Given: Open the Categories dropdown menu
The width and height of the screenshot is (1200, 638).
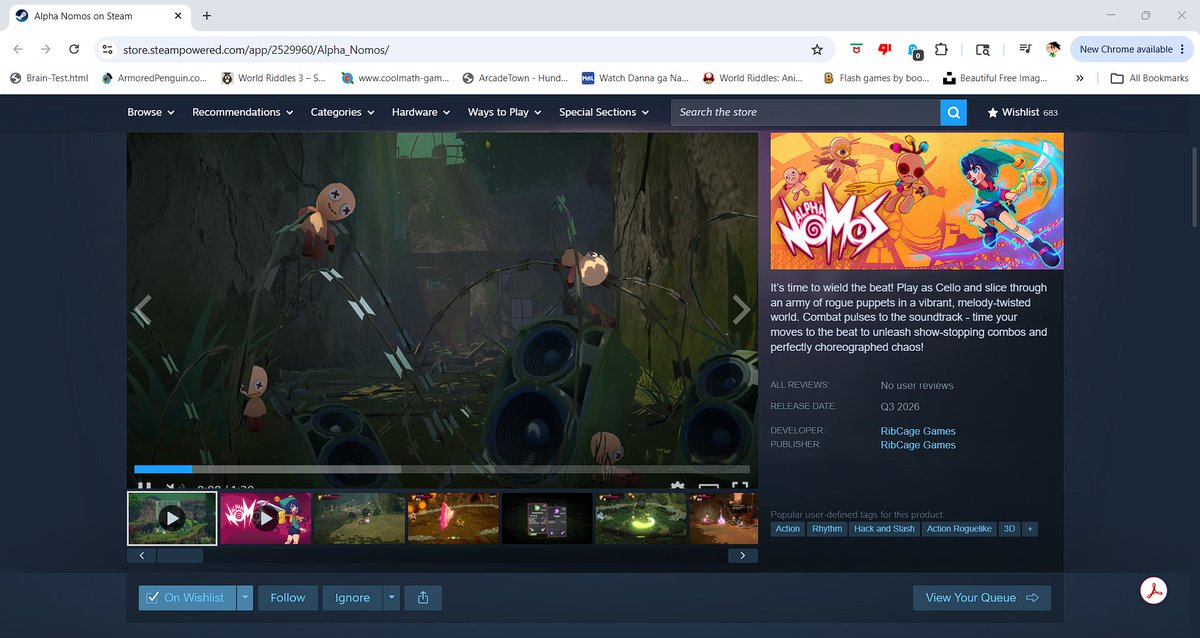Looking at the screenshot, I should point(343,112).
